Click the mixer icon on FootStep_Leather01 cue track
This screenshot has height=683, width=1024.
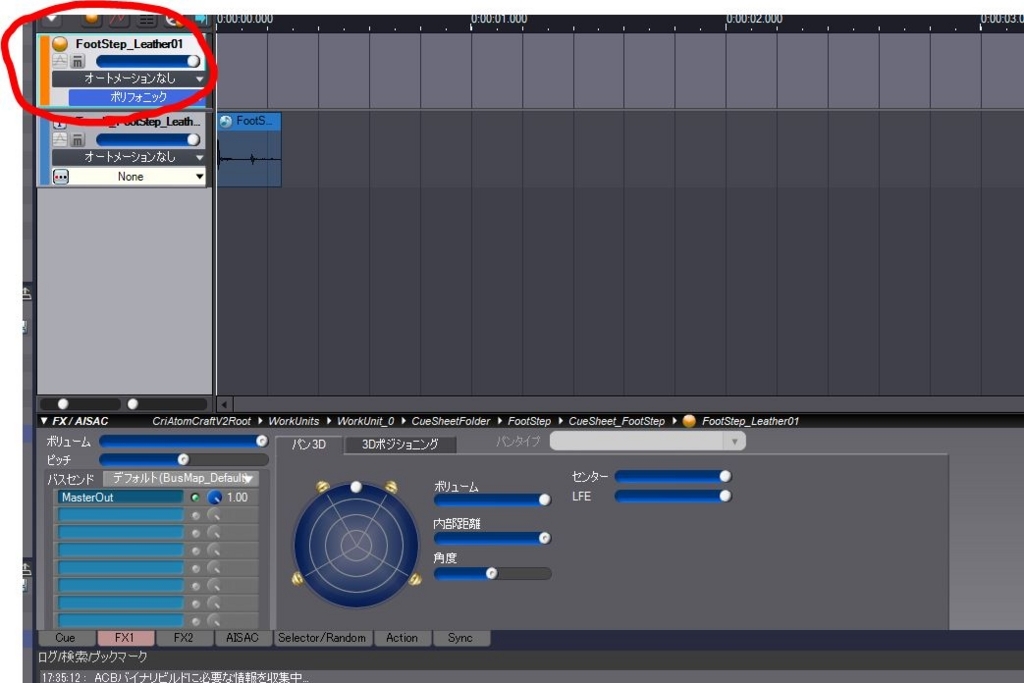tap(77, 61)
